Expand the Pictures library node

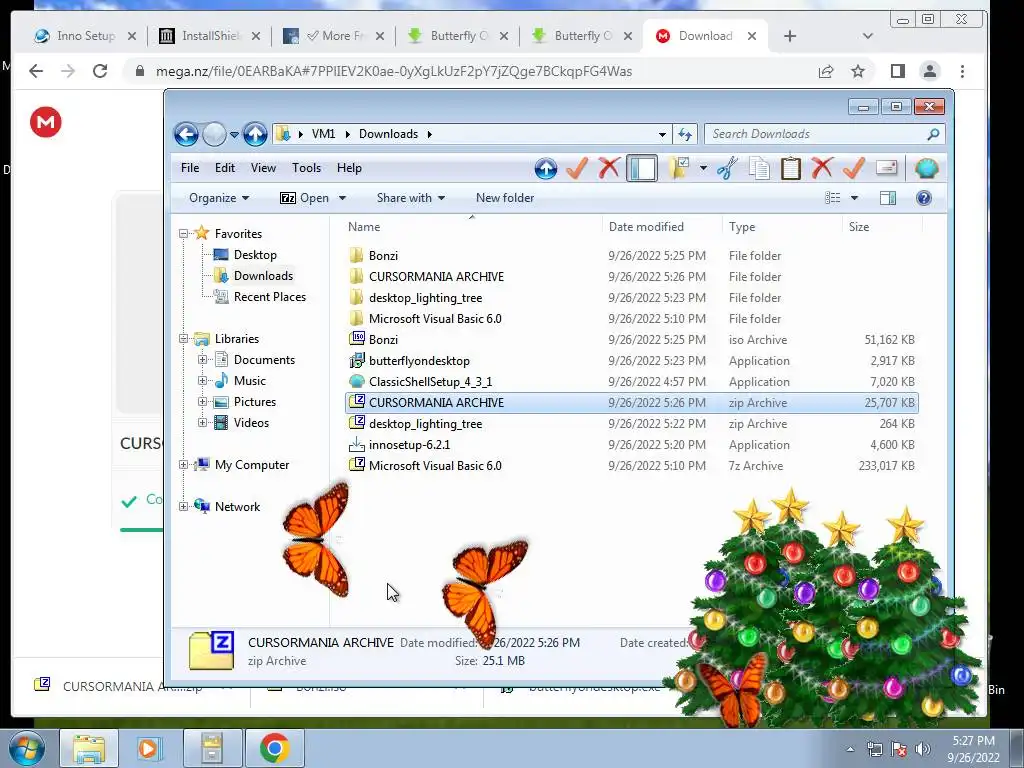(x=202, y=402)
